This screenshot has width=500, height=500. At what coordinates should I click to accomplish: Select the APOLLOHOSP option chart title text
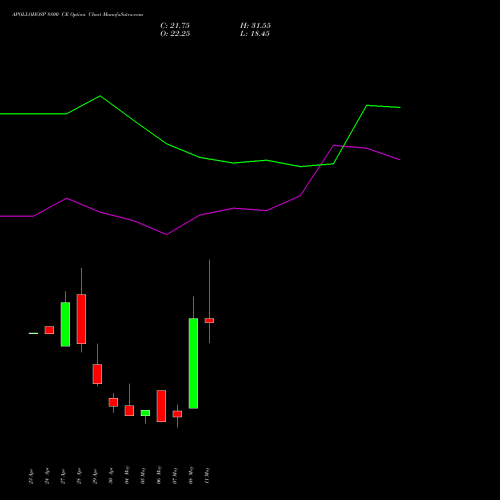click(77, 15)
